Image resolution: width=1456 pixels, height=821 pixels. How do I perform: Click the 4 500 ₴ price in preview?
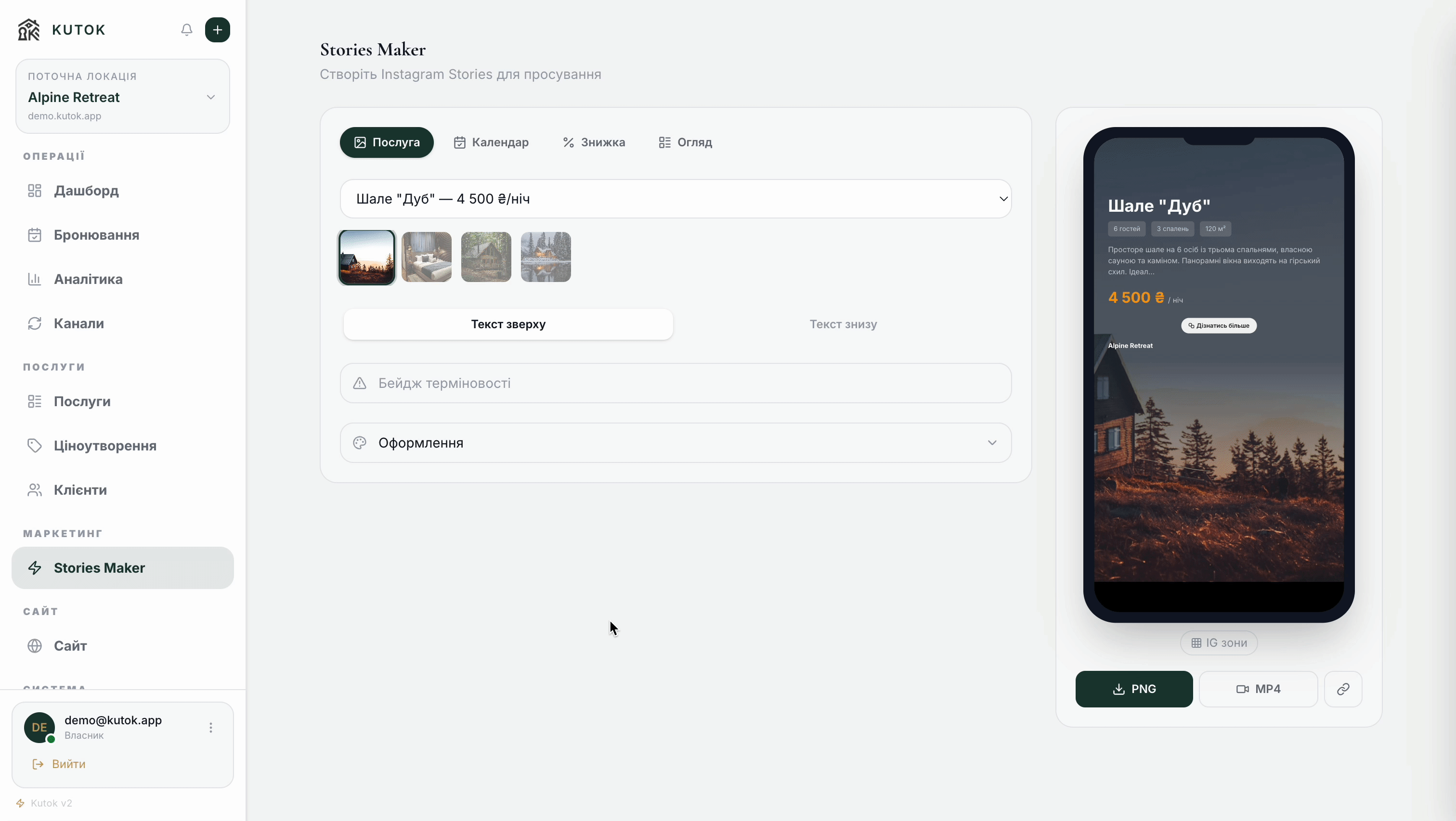tap(1136, 297)
